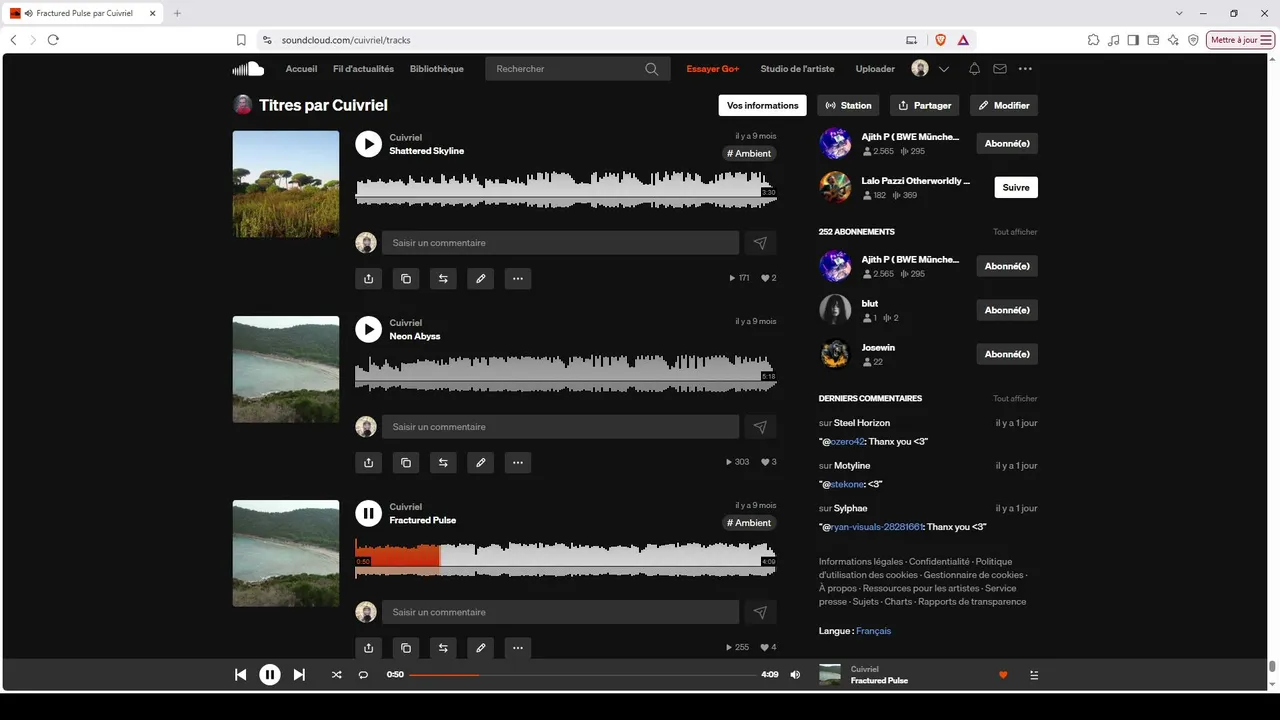Seek within the Shattered Skyline waveform
Screen dimensions: 1280x720
coord(566,190)
